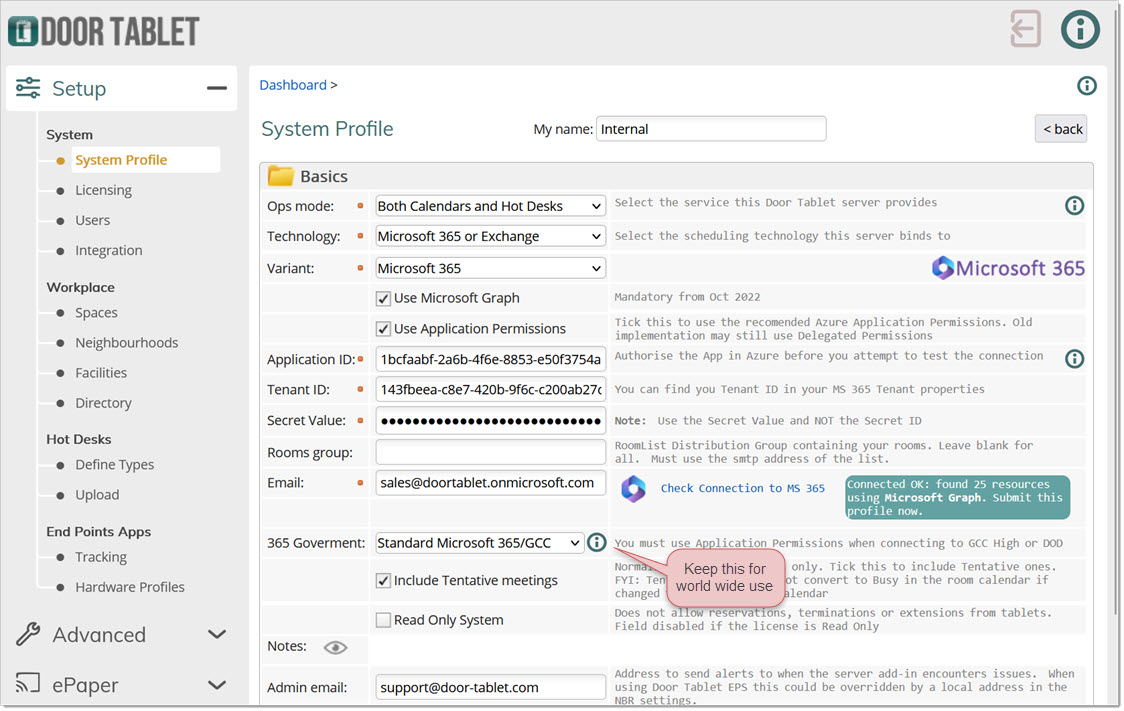Uncheck Use Microsoft Graph
The width and height of the screenshot is (1124, 711).
click(x=384, y=299)
